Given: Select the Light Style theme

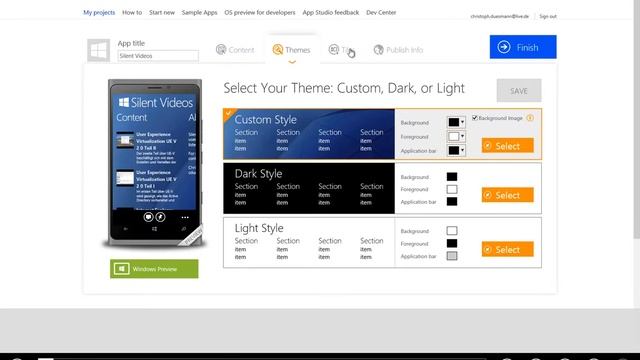Looking at the screenshot, I should click(507, 249).
